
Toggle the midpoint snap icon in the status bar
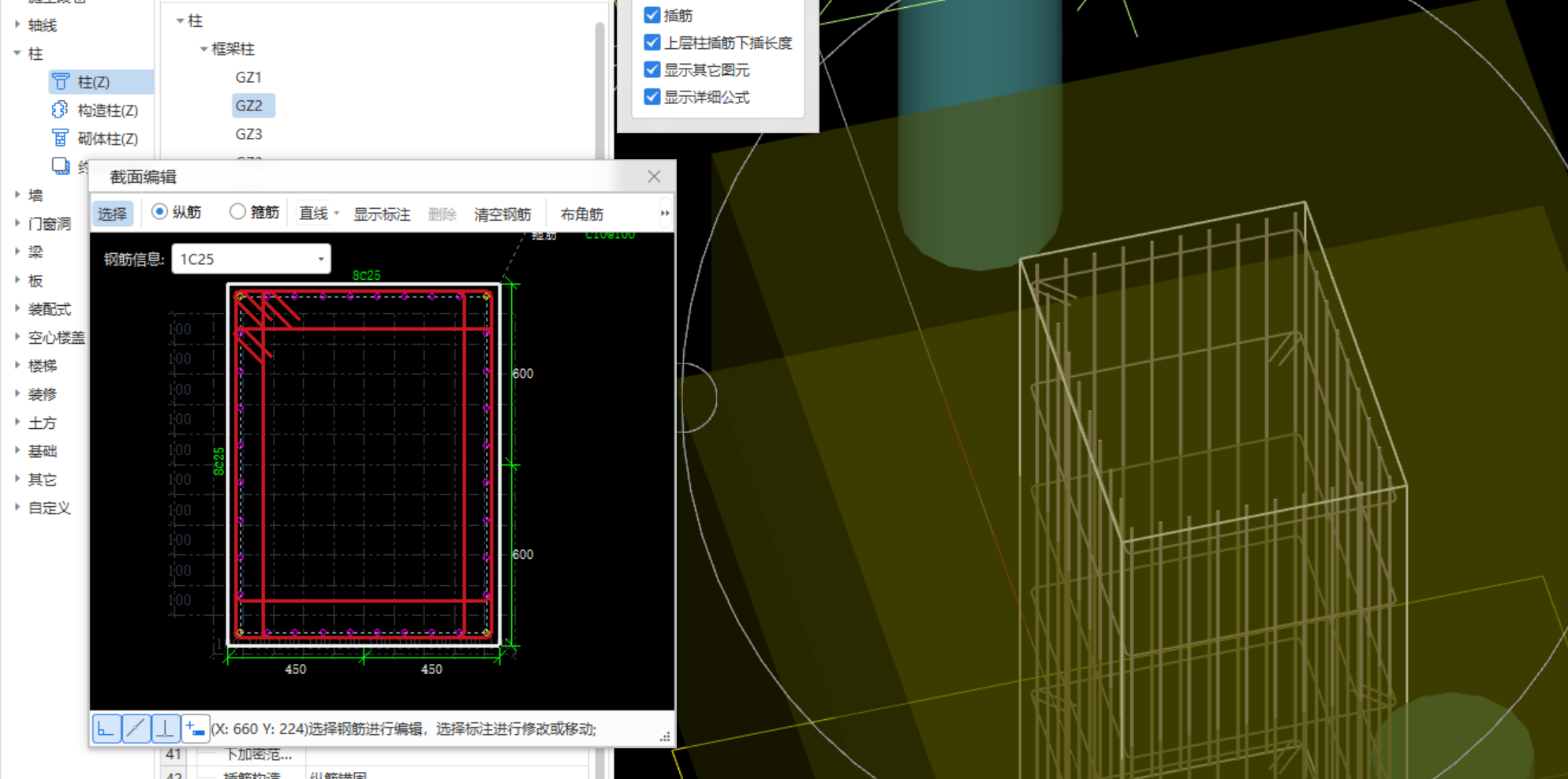point(136,729)
